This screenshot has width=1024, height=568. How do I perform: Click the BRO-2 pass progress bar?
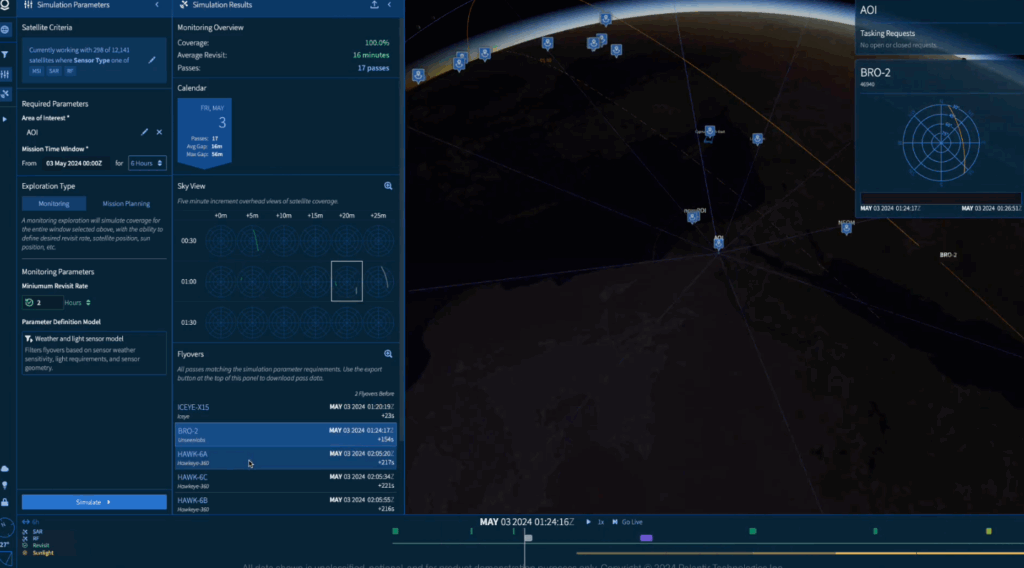tap(940, 198)
